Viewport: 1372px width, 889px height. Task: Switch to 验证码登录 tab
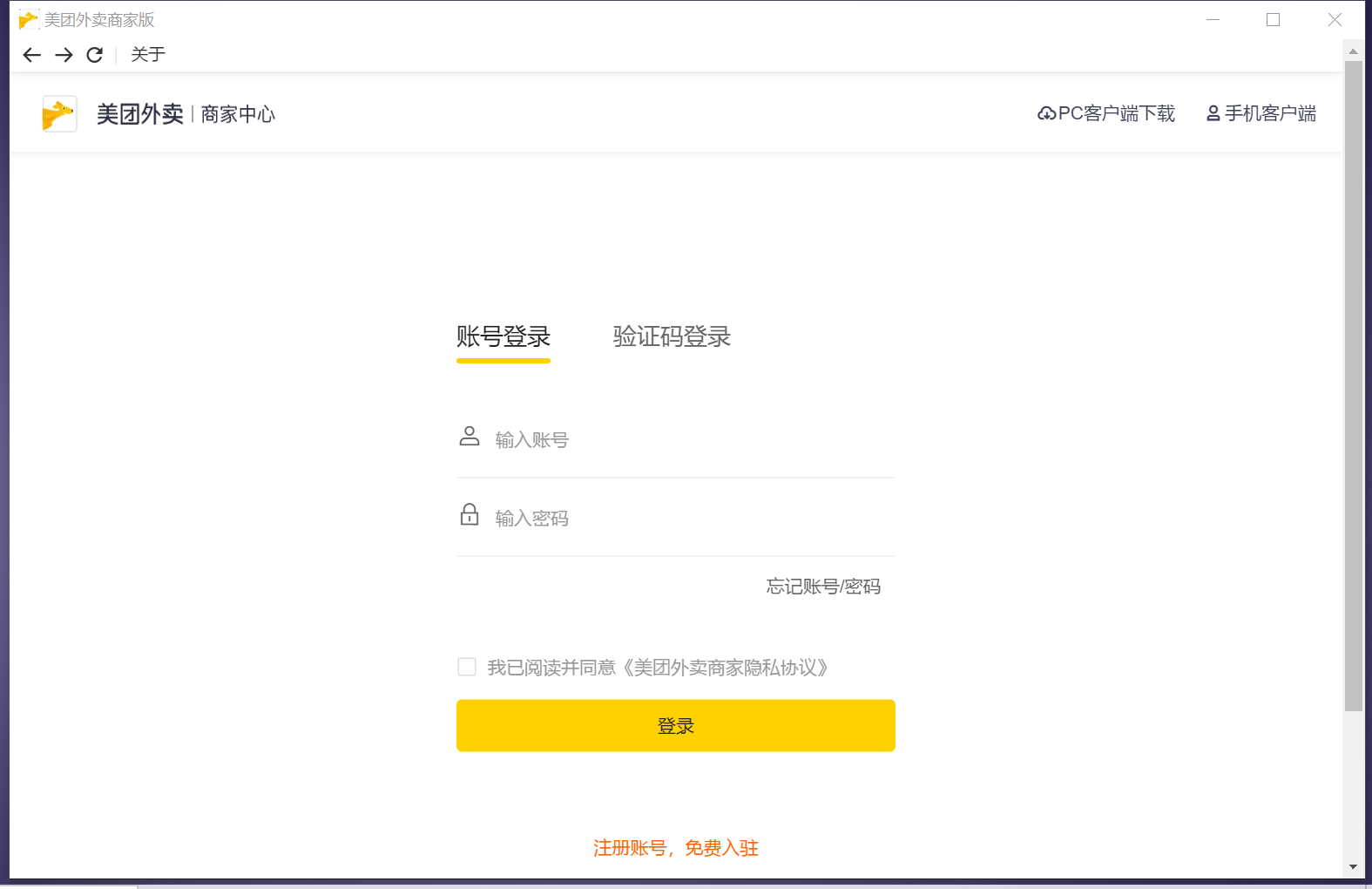(672, 336)
